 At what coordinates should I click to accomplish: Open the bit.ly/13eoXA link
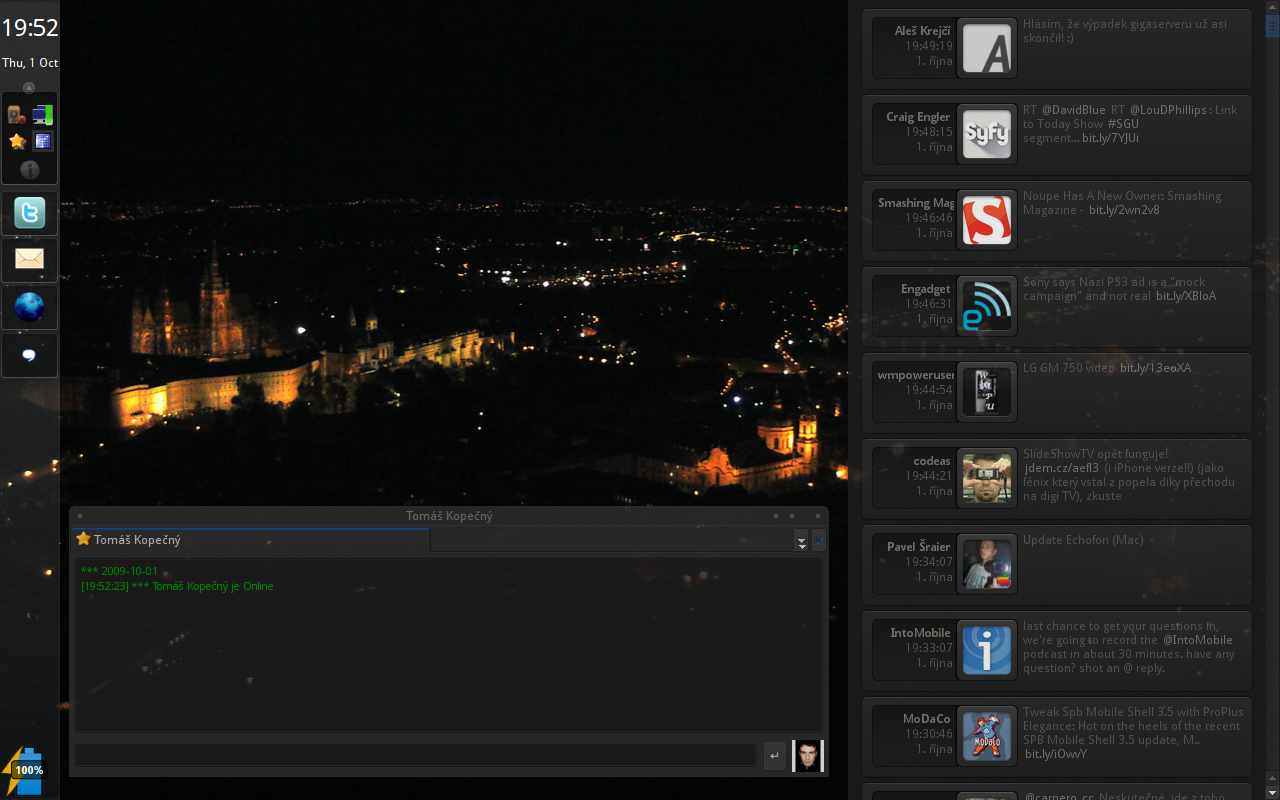tap(1155, 368)
